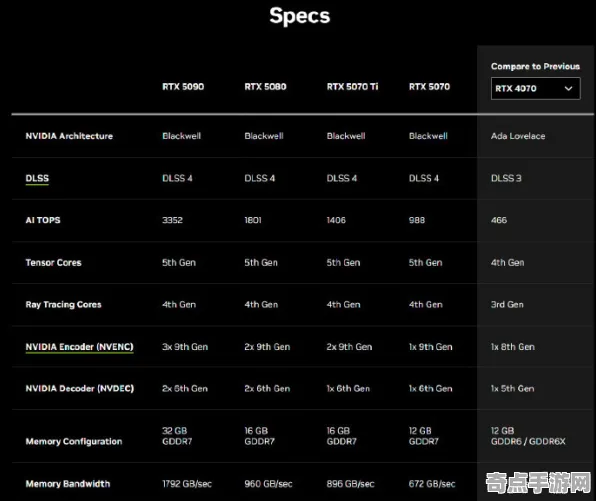Click the 466 AI TOPS value
Screen dimensions: 596x501
(499, 220)
